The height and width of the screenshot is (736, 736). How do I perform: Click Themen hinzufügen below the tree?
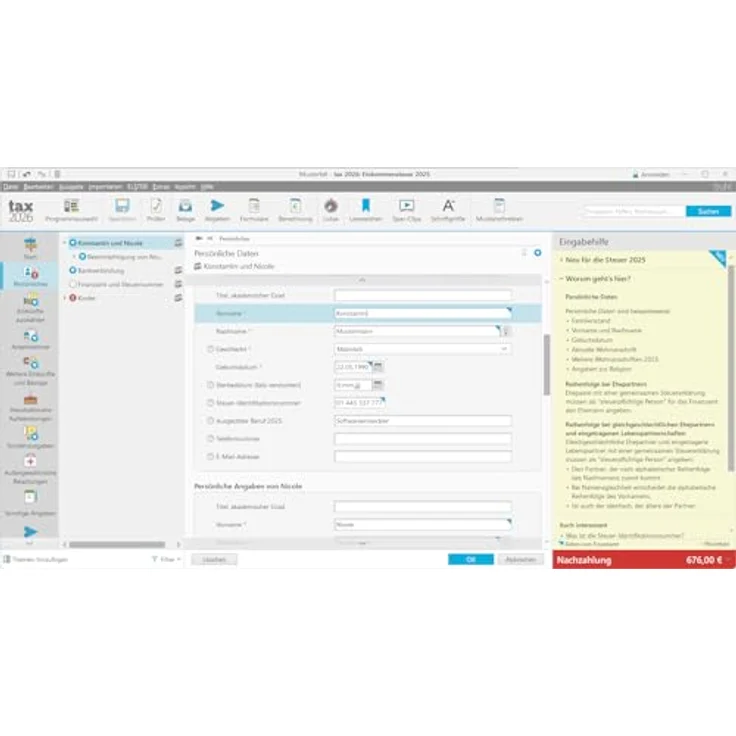36,560
